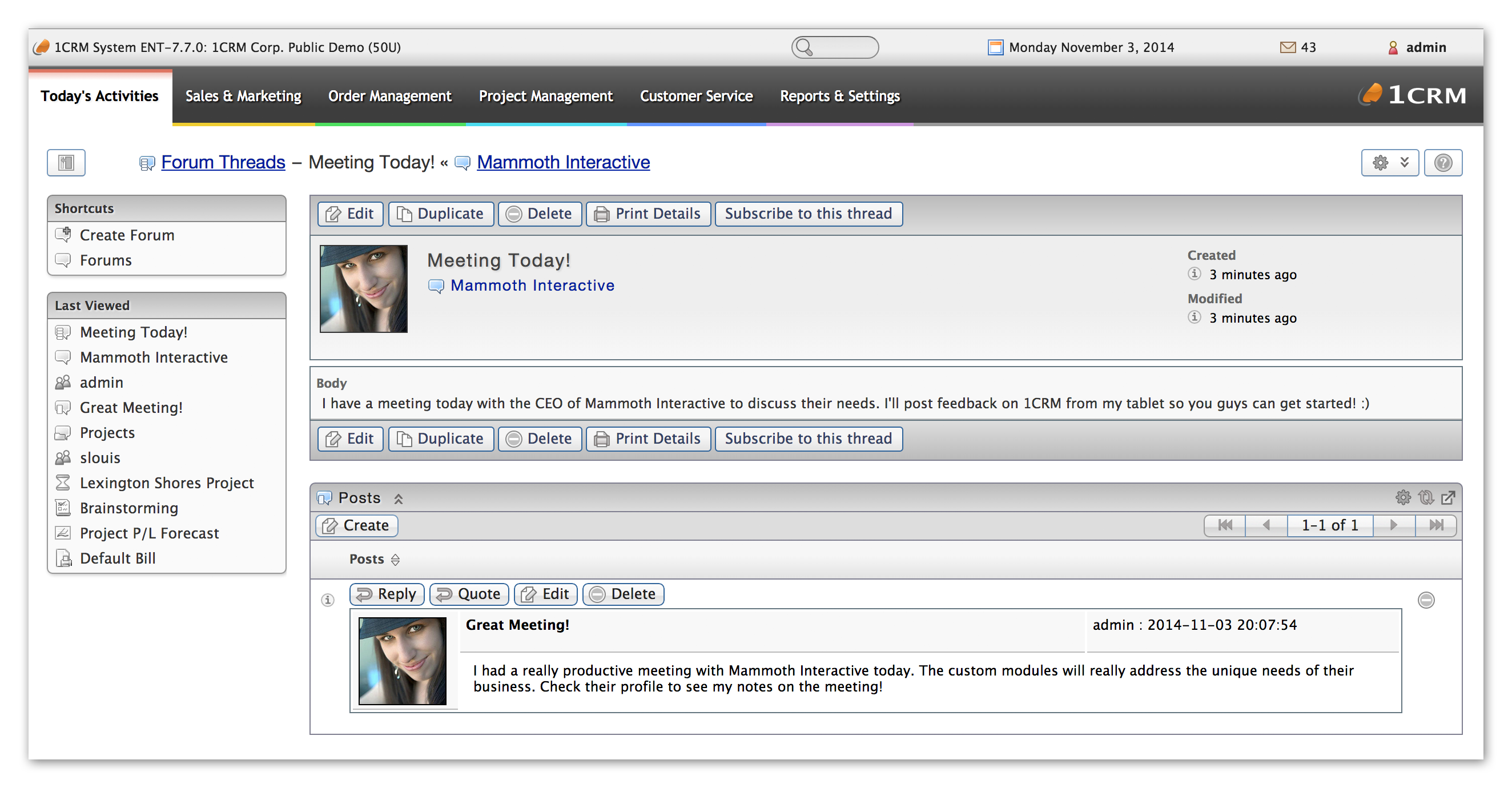Viewport: 1512px width, 788px height.
Task: Click the Edit button below Body
Action: [350, 439]
